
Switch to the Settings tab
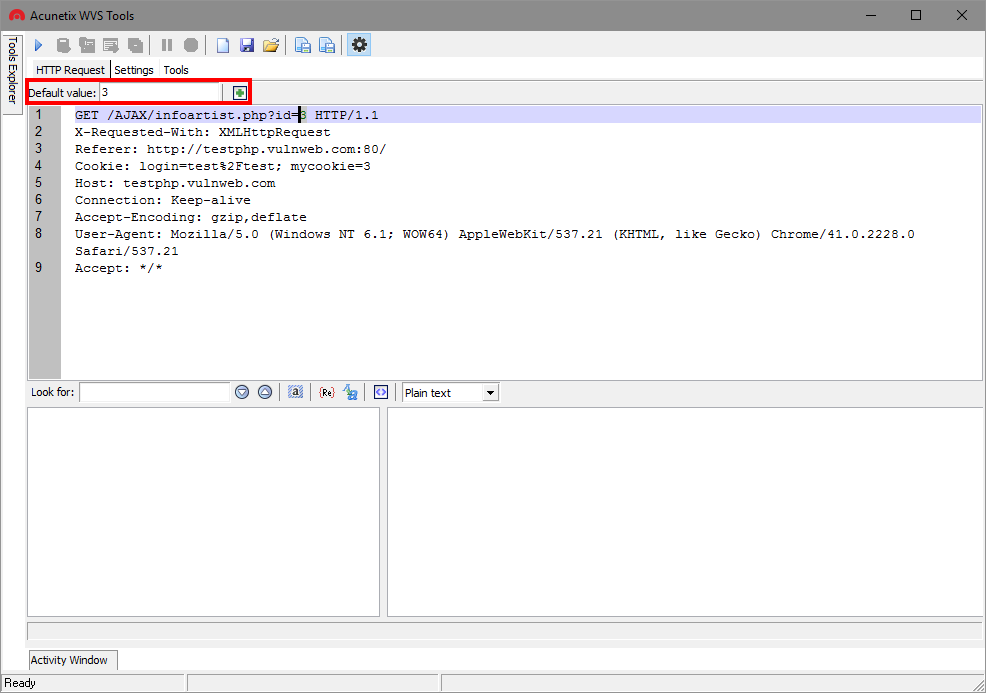coord(134,70)
